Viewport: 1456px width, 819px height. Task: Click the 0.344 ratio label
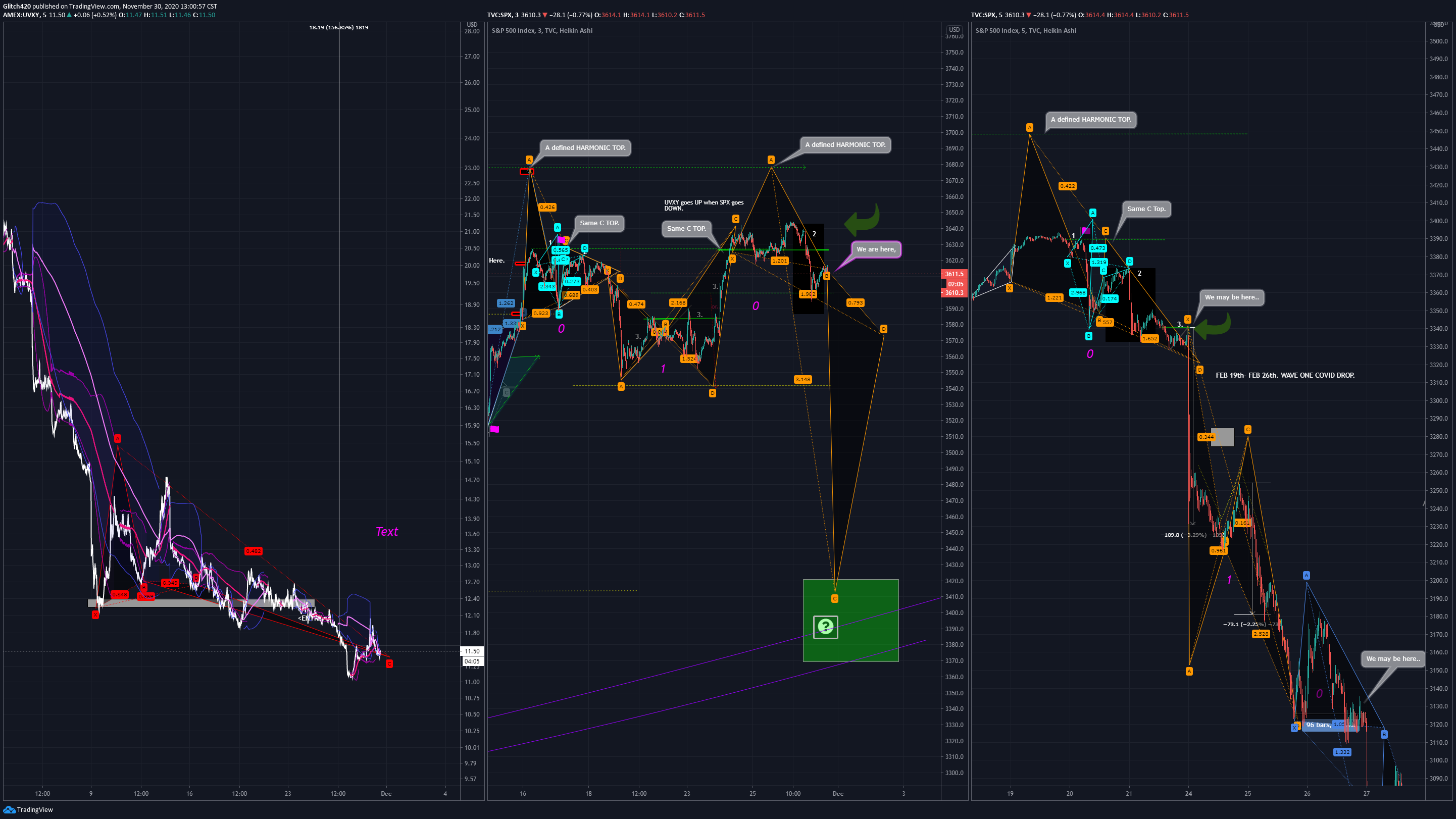(x=1206, y=437)
